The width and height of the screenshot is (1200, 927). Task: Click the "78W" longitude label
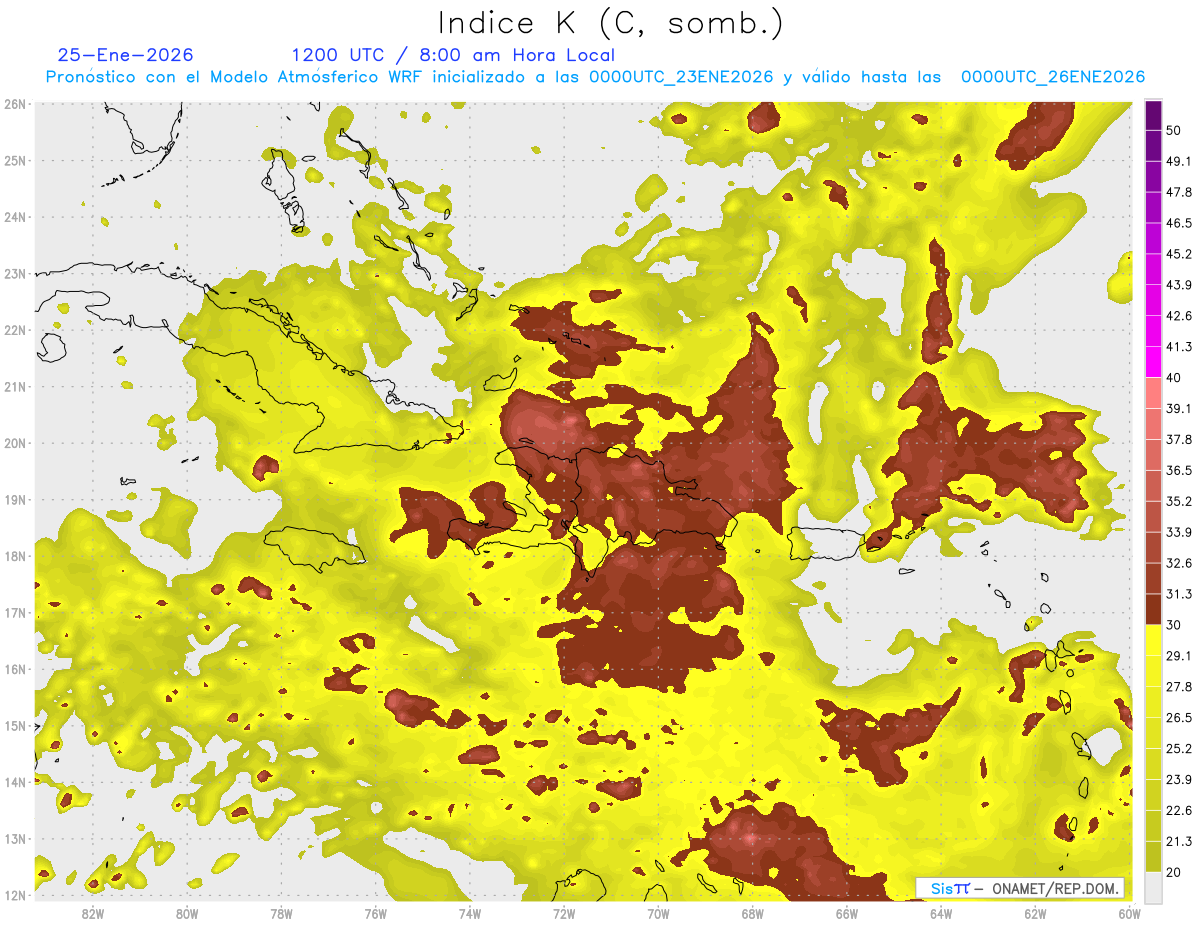281,913
